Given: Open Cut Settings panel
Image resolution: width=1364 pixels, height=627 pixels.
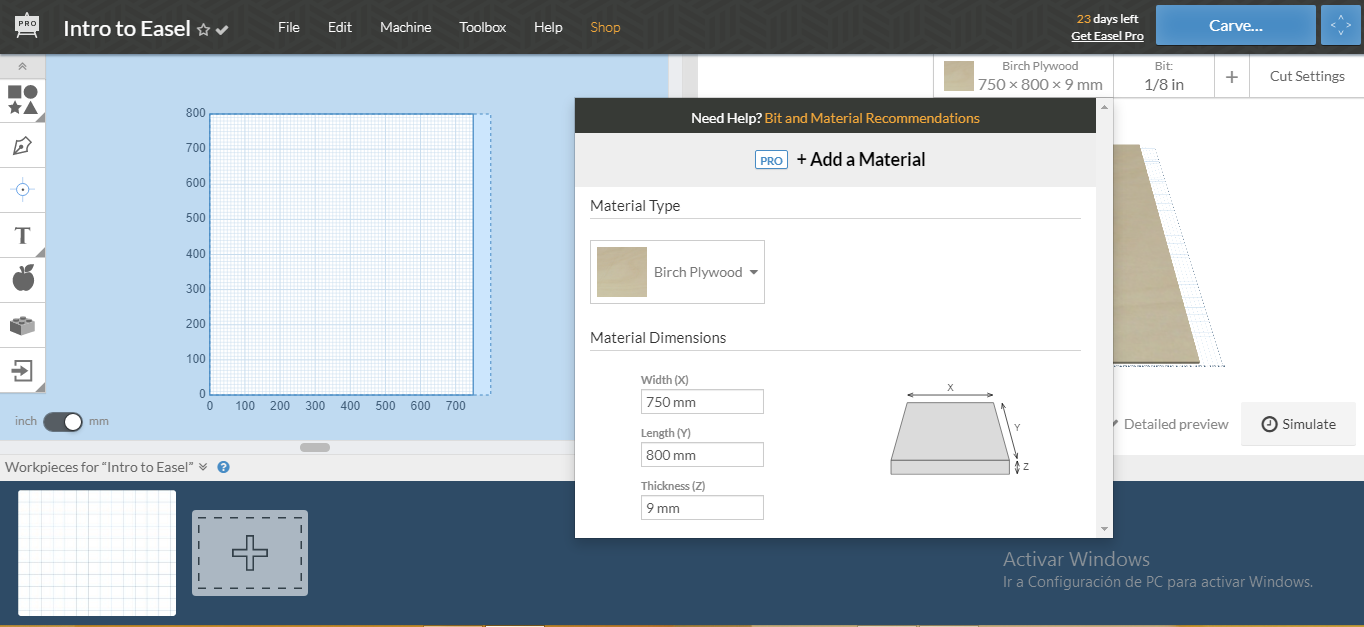Looking at the screenshot, I should coord(1307,76).
